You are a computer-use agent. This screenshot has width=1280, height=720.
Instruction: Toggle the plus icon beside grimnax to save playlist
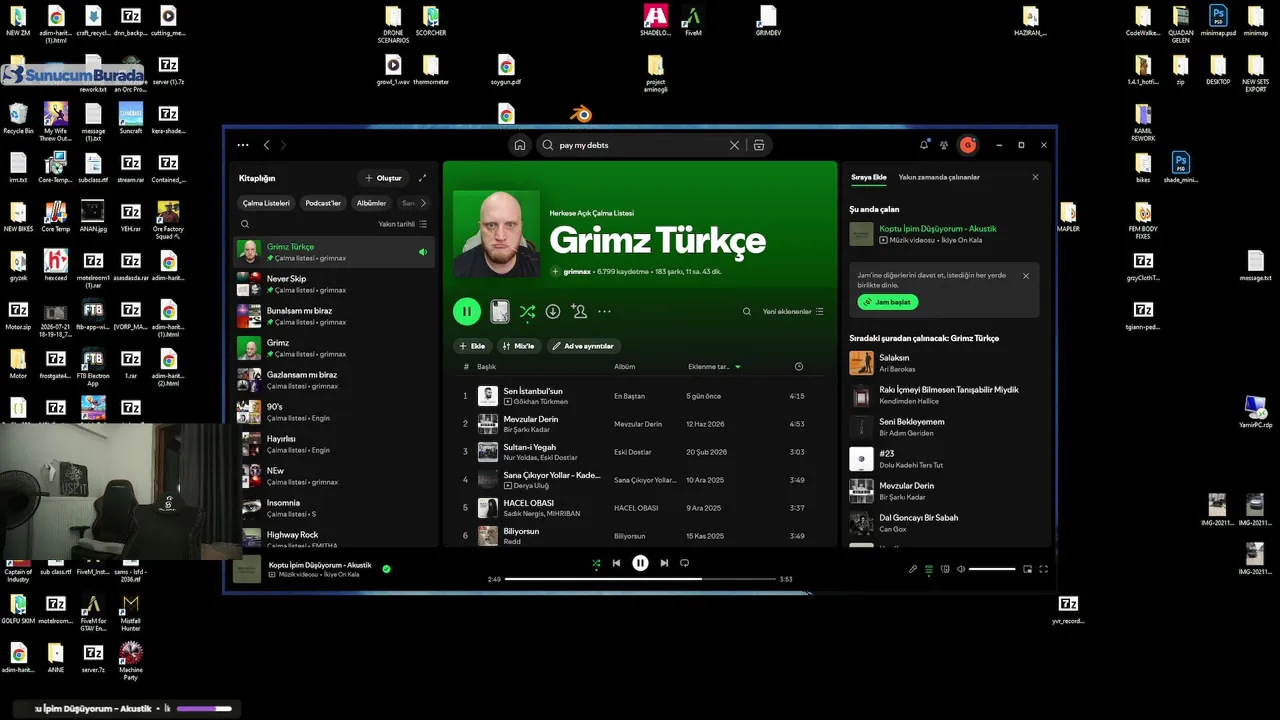point(556,271)
